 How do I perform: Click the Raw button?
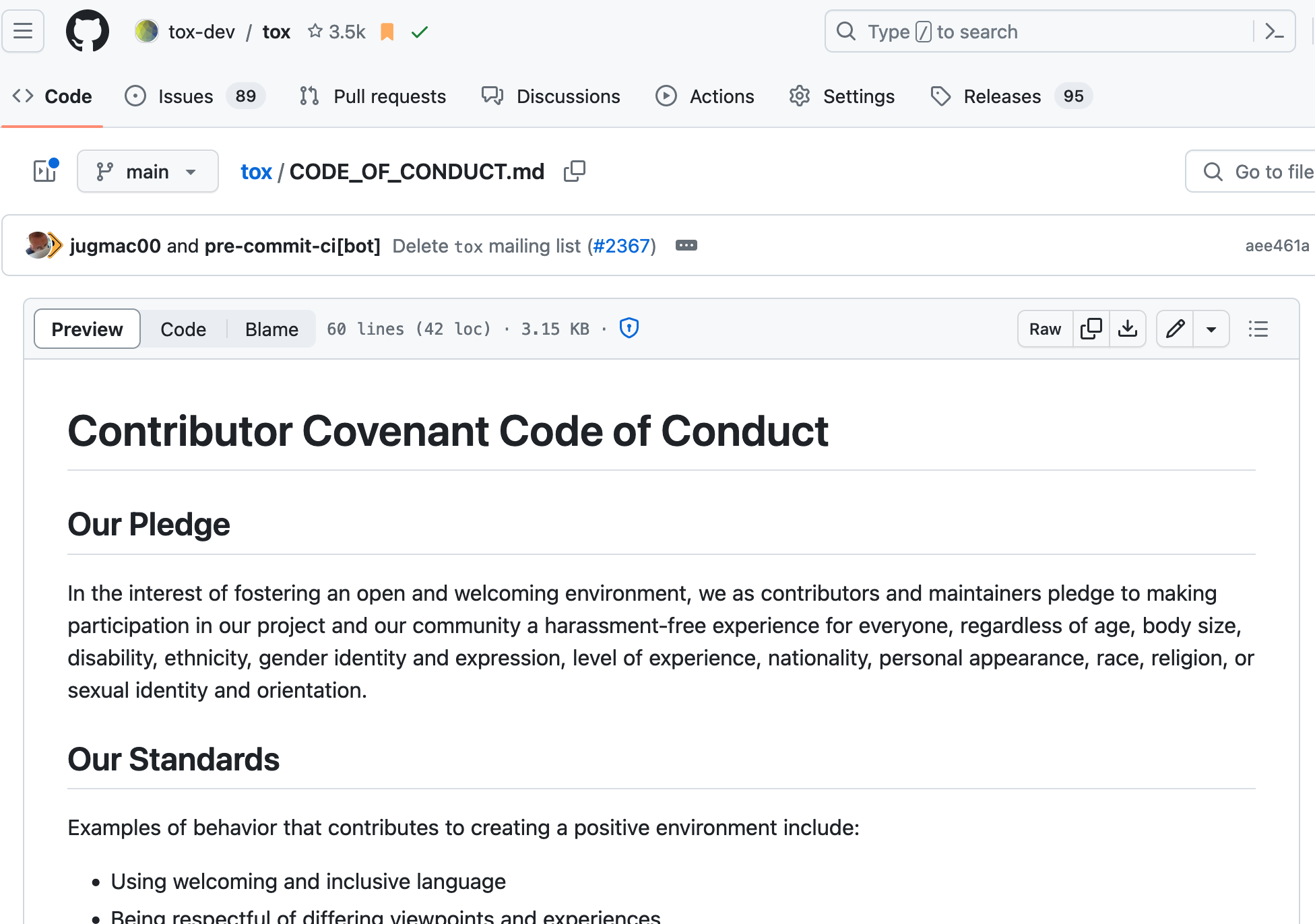[1045, 329]
